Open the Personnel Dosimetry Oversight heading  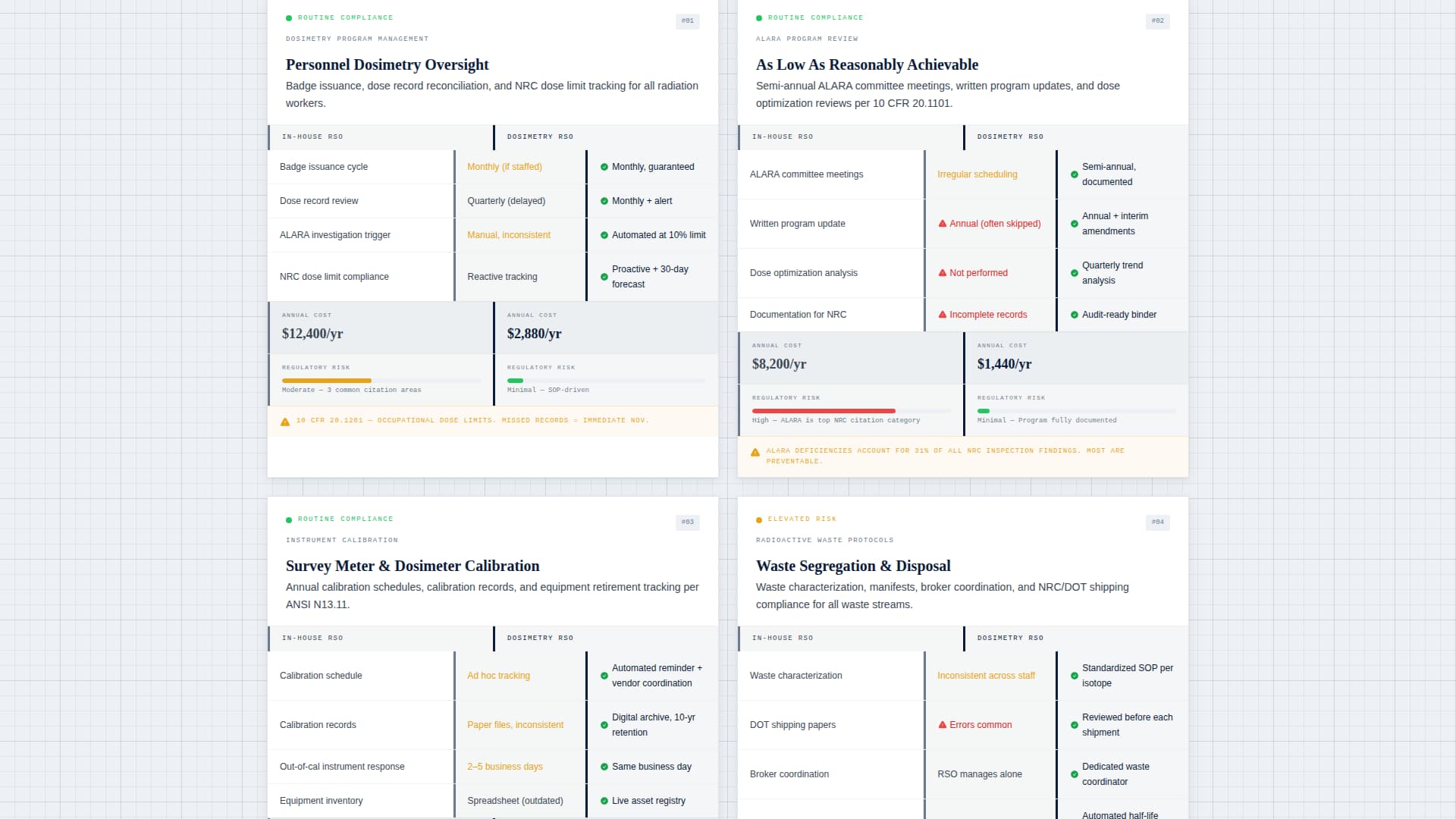pyautogui.click(x=387, y=64)
